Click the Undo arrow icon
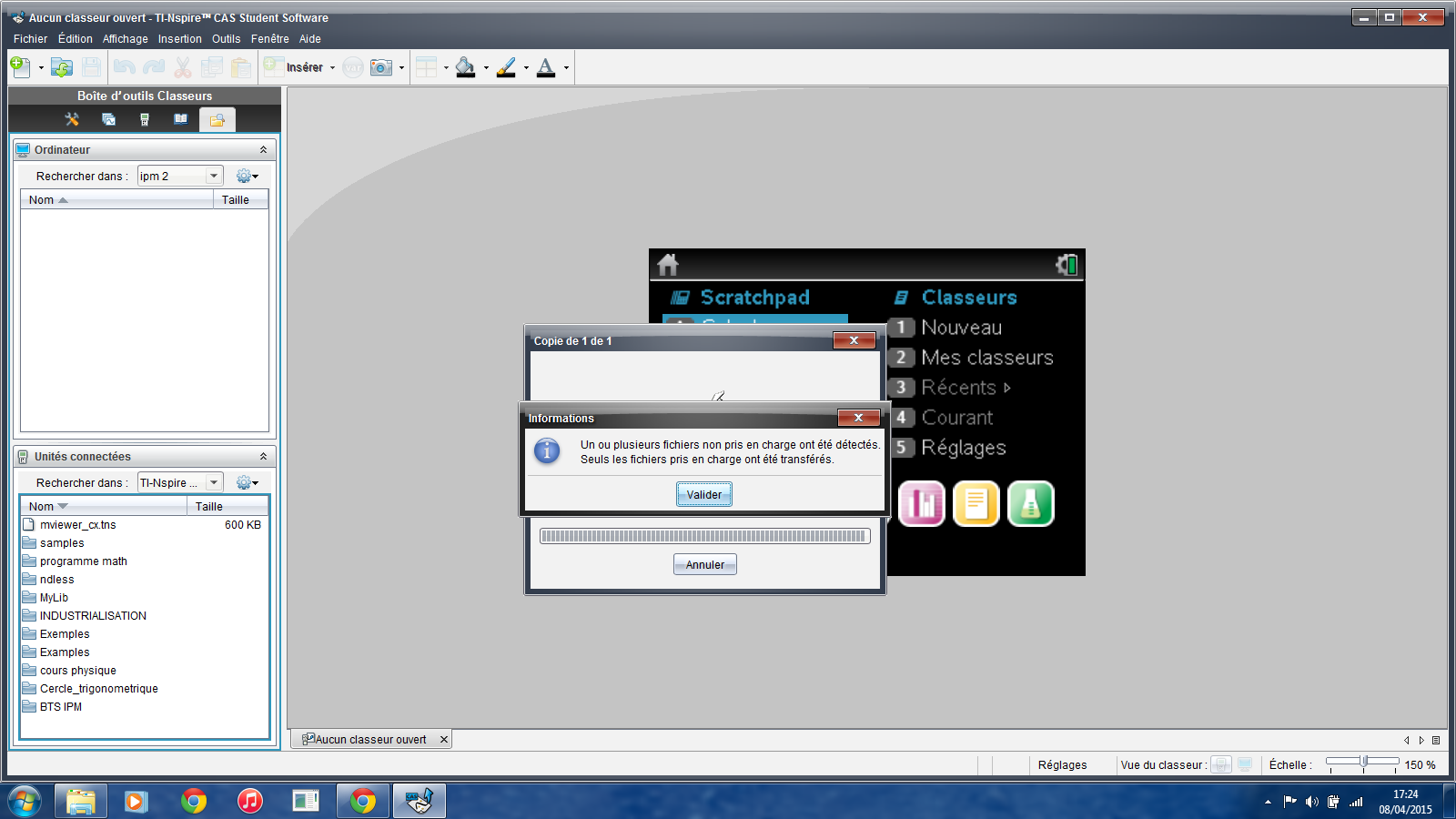This screenshot has height=819, width=1456. coord(125,66)
